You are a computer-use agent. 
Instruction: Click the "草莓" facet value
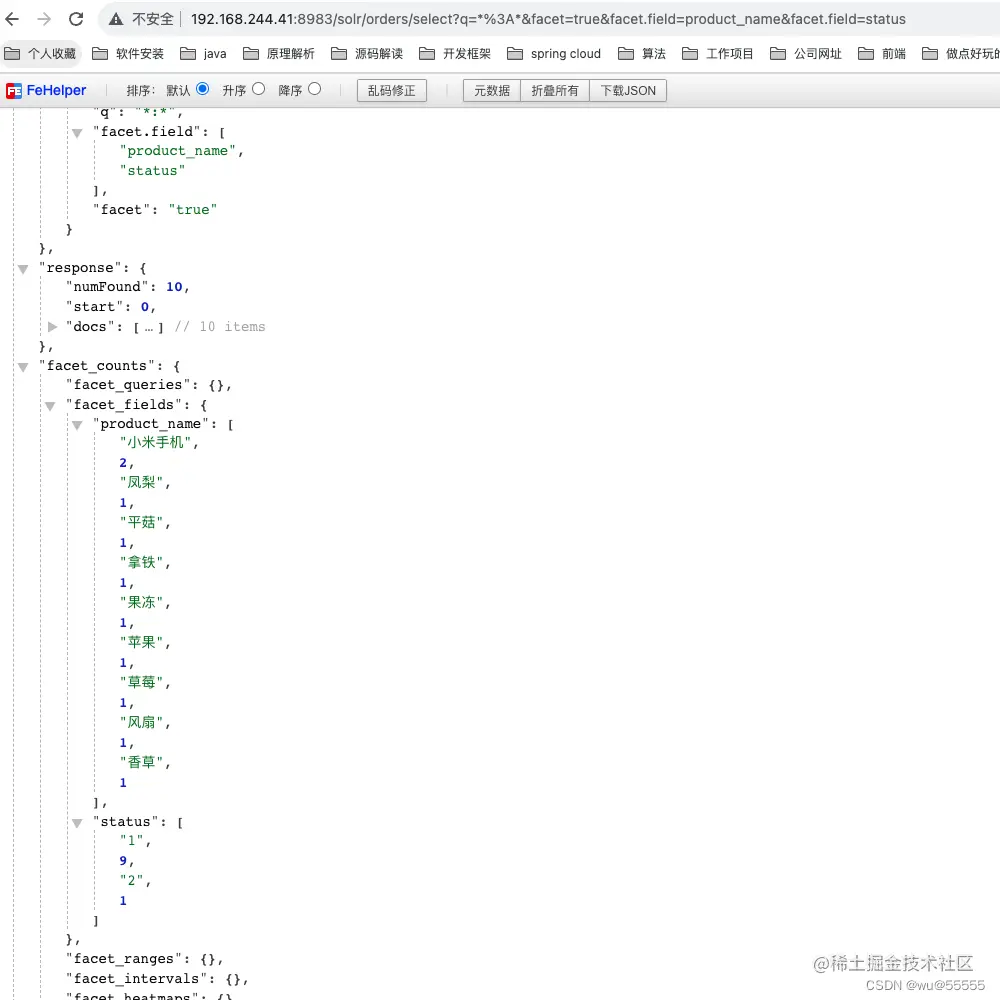pyautogui.click(x=142, y=682)
